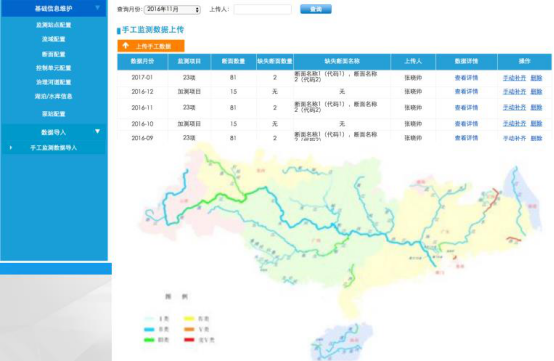Click the upload arrow icon on the orange button
This screenshot has height=361, width=554.
[x=125, y=46]
